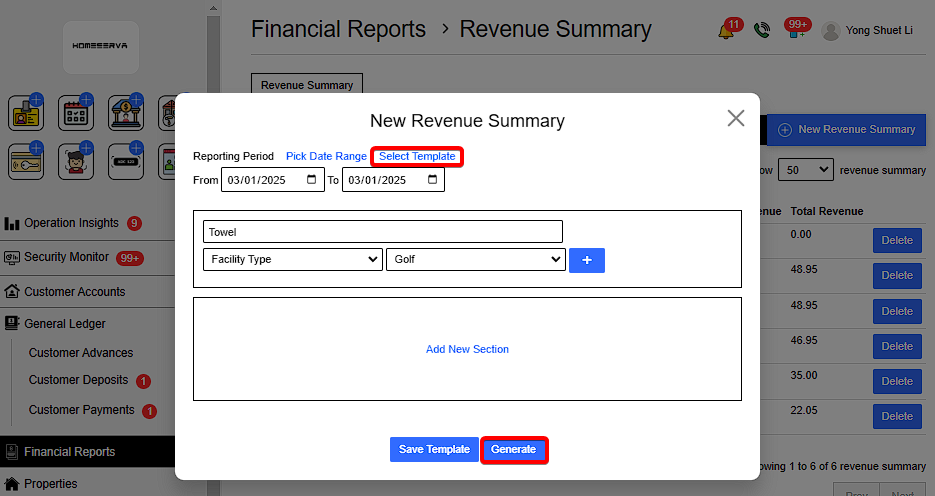Open the rows-per-page dropdown showing 50
The width and height of the screenshot is (935, 496).
click(x=806, y=170)
